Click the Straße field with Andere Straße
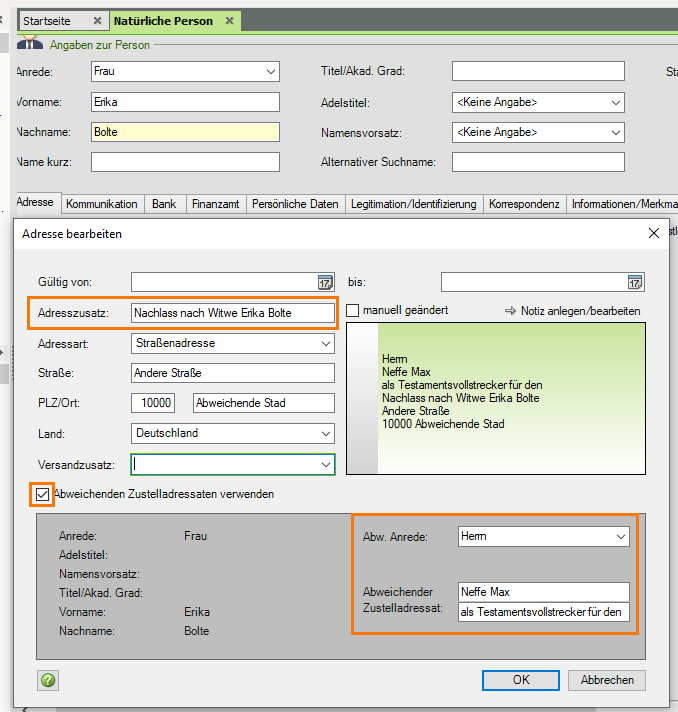This screenshot has height=712, width=678. (x=233, y=373)
